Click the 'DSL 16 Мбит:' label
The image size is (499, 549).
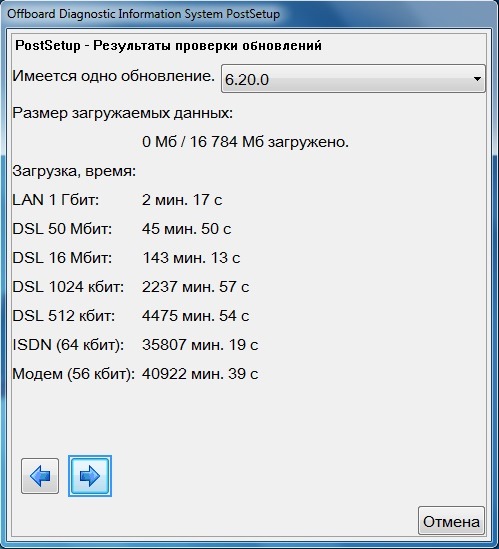(x=62, y=258)
